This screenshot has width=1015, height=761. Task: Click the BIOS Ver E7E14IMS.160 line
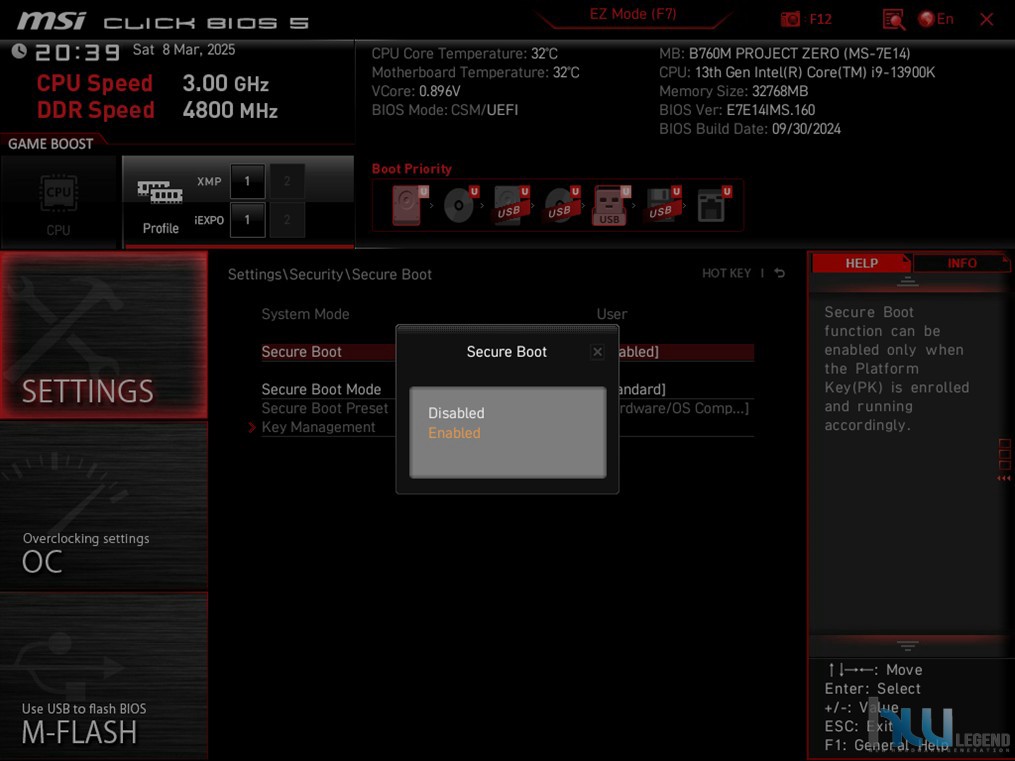pyautogui.click(x=737, y=110)
